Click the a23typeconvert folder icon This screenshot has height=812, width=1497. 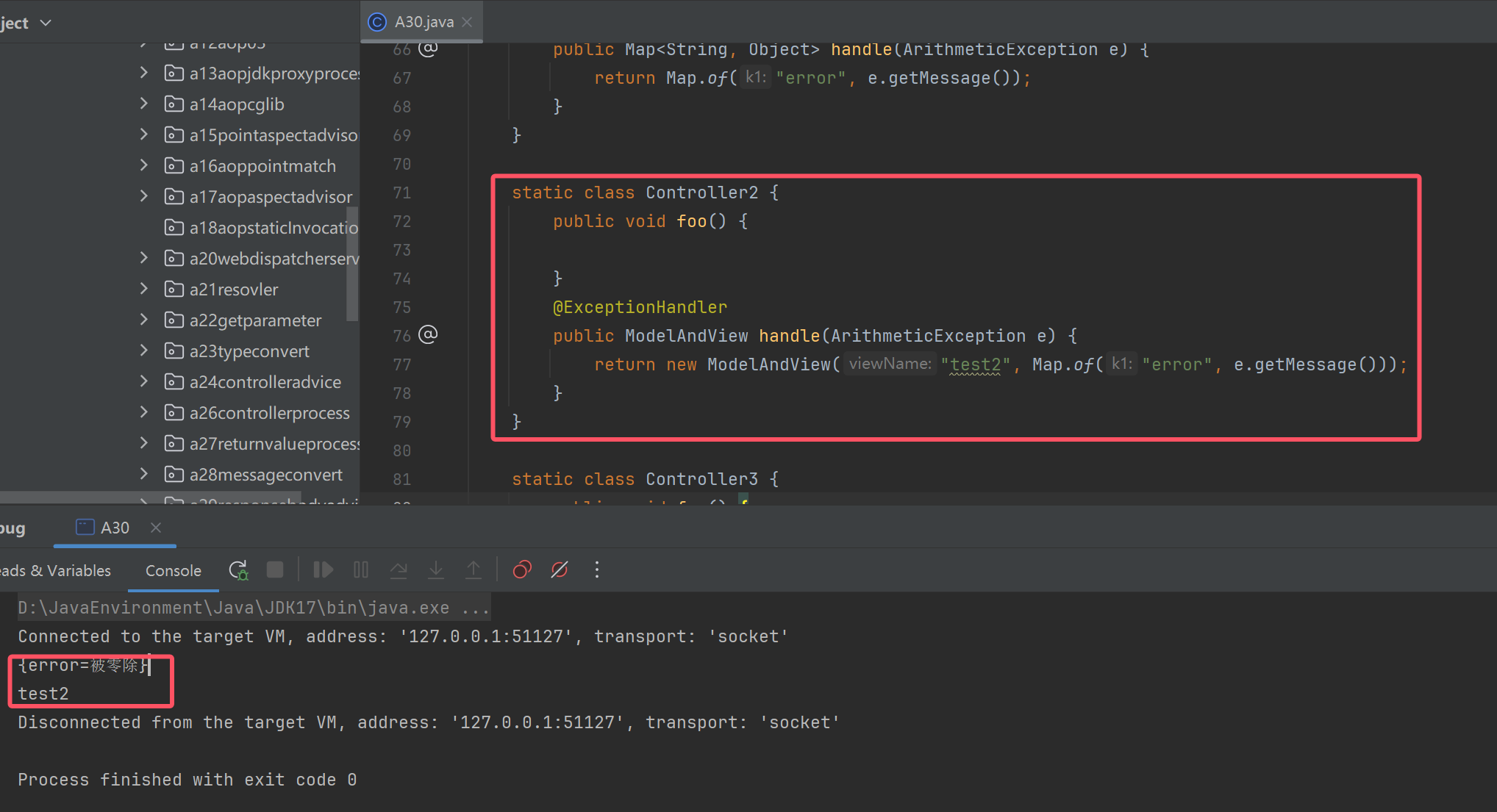(x=174, y=351)
